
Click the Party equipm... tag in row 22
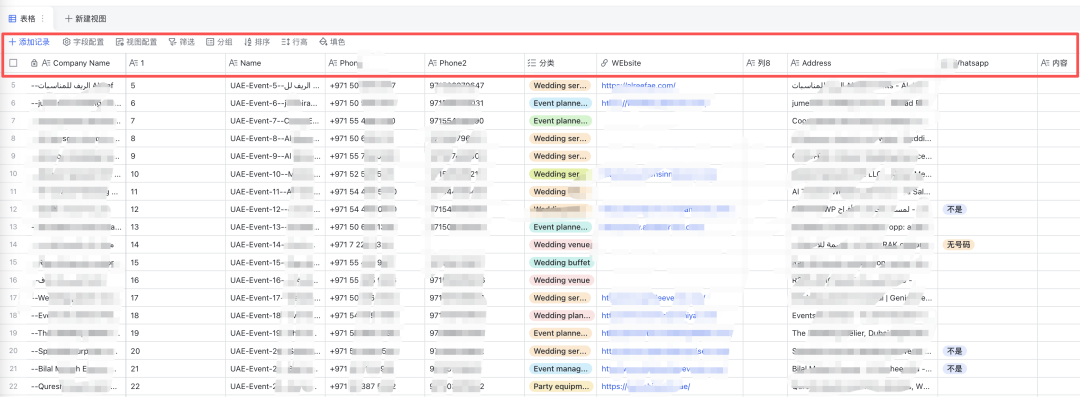coord(561,387)
